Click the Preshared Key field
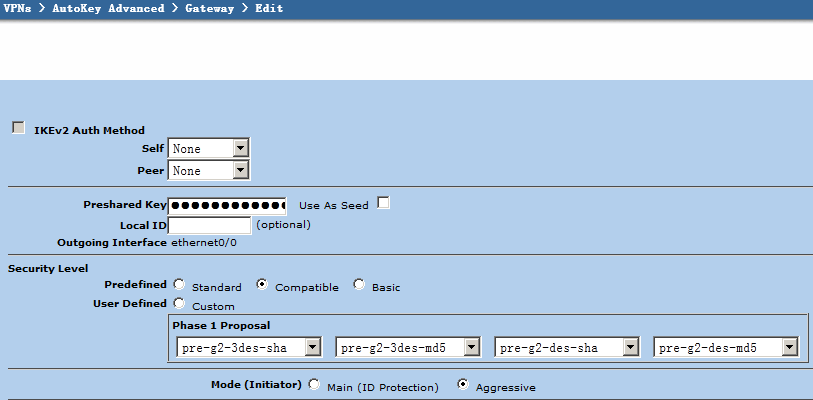This screenshot has width=813, height=400. pos(227,205)
